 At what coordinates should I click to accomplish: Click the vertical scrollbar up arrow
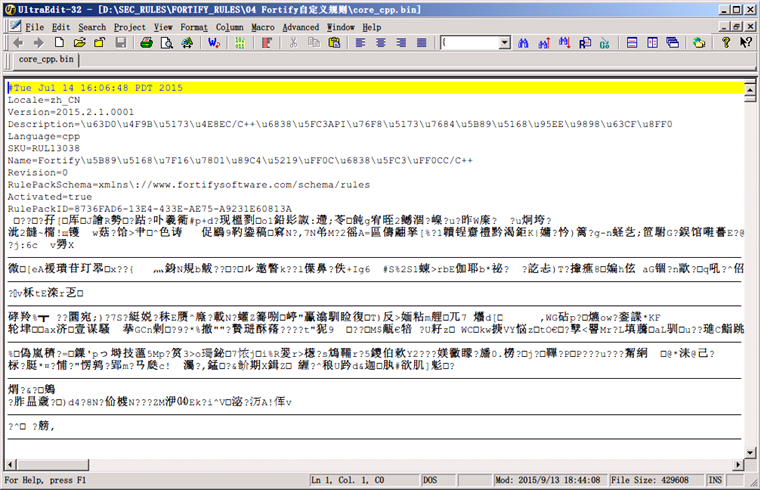click(750, 89)
